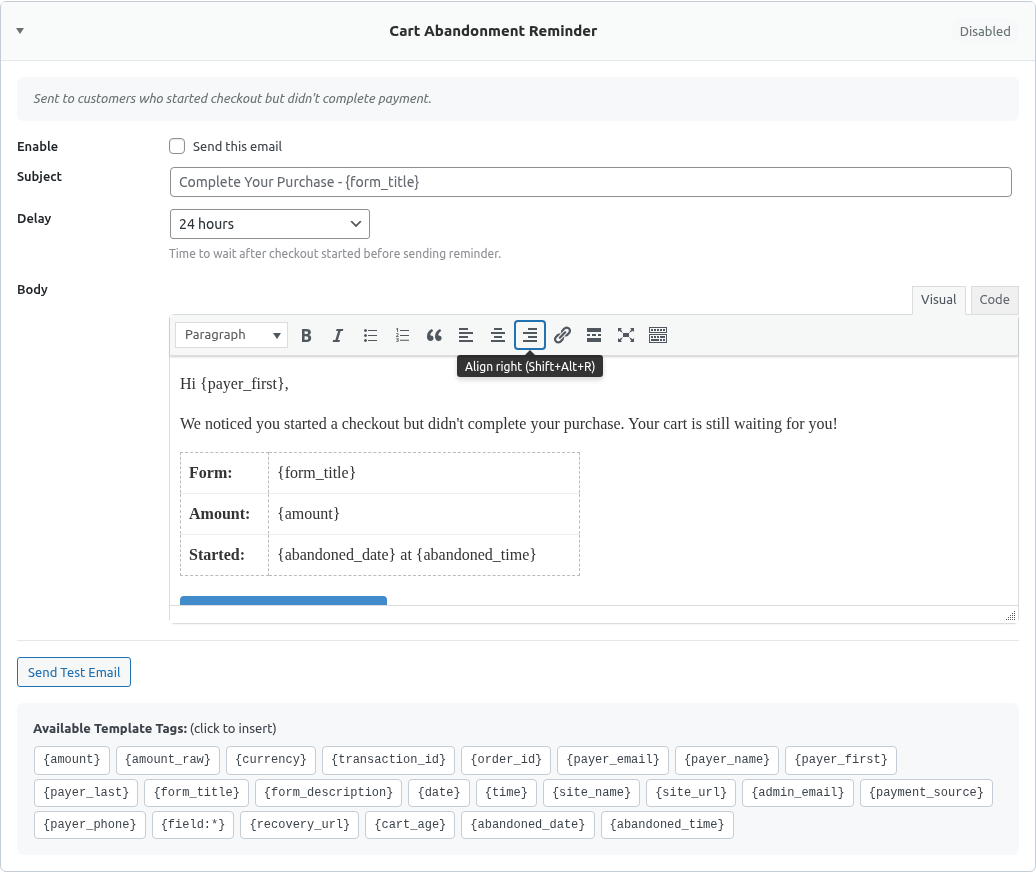Enable the Send this email checkbox
This screenshot has width=1036, height=872.
[177, 146]
